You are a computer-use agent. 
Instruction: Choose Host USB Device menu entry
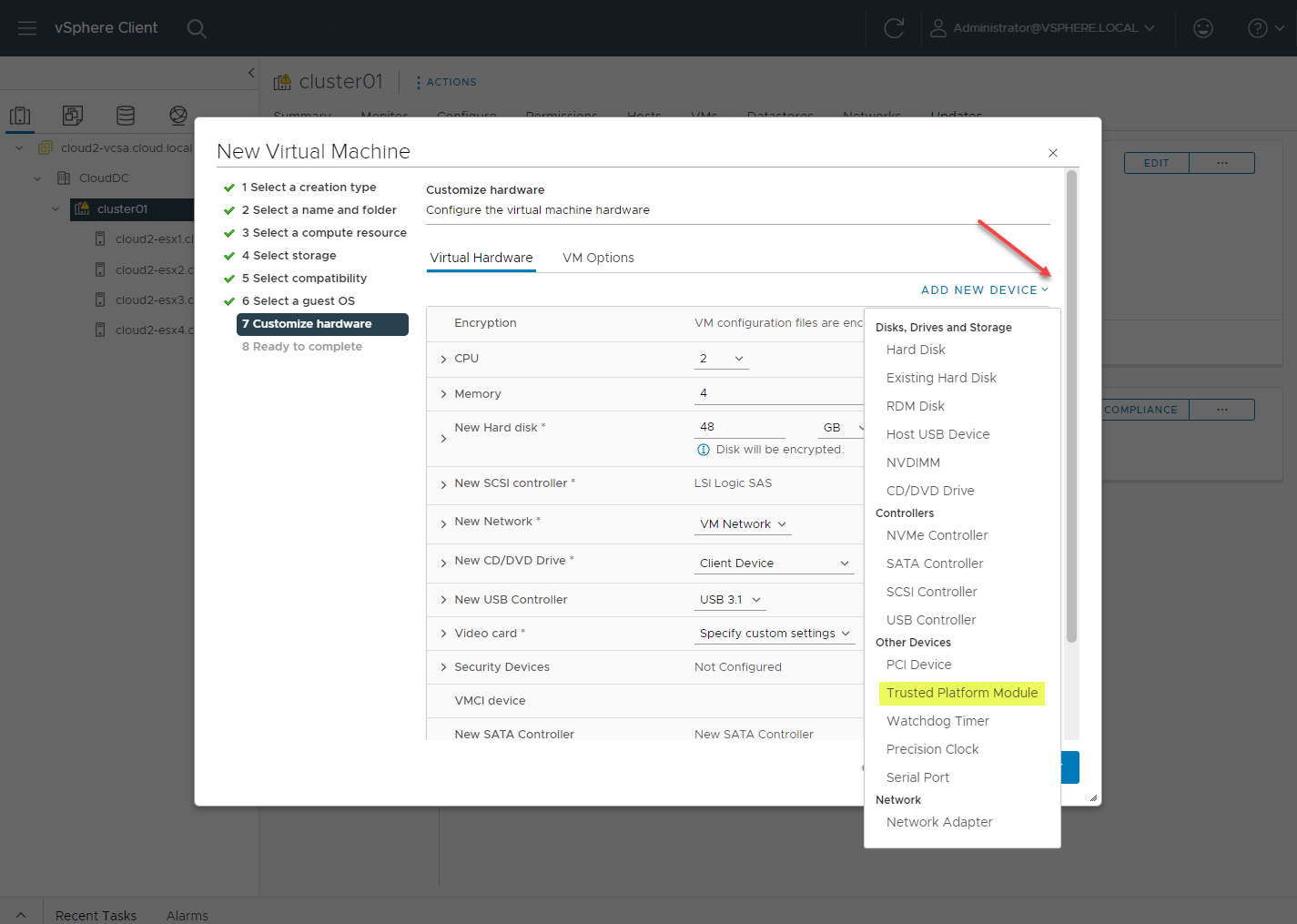coord(937,434)
